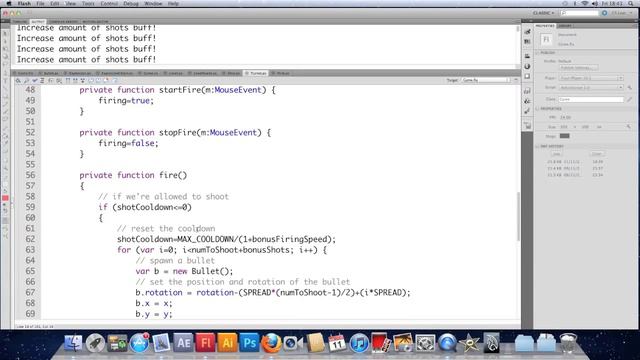Switch to the Timeline tab
640x360 pixels.
coord(20,22)
